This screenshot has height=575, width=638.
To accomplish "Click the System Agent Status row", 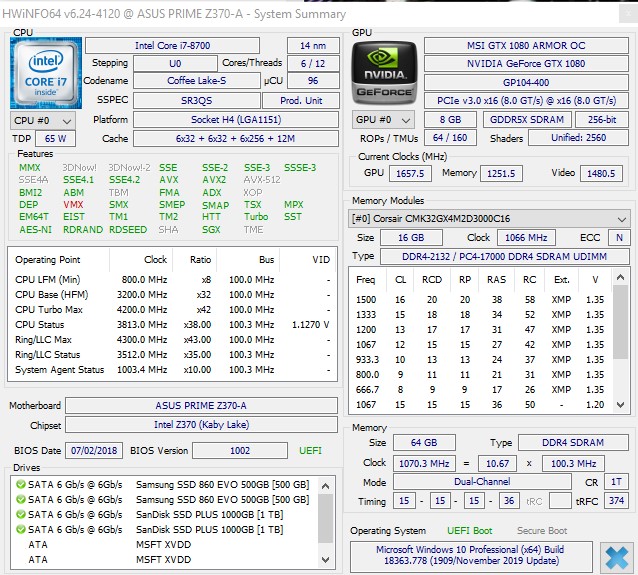I will click(173, 370).
